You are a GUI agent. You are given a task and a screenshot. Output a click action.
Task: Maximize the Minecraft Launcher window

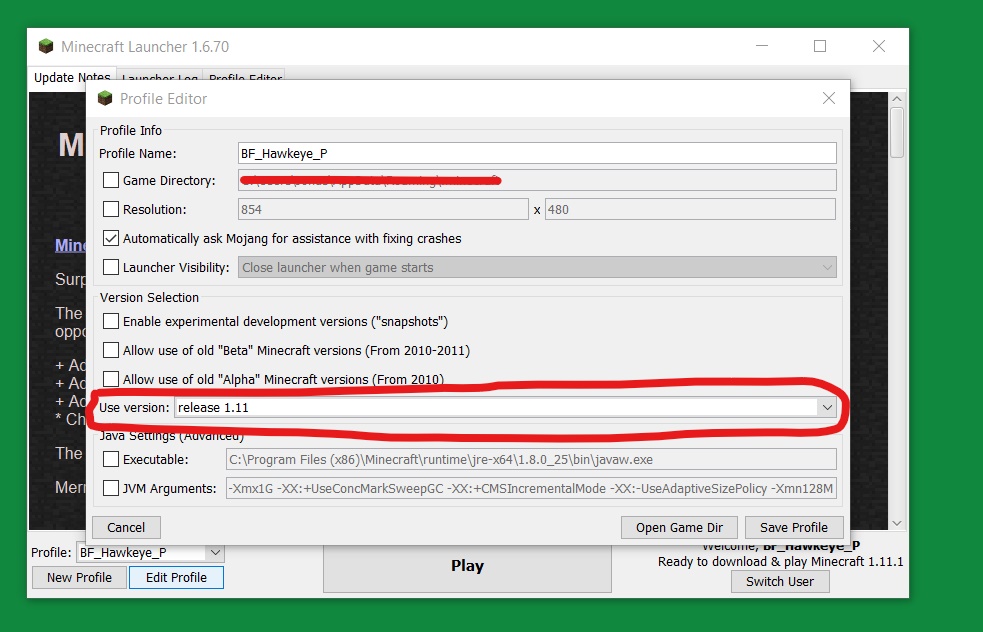pyautogui.click(x=820, y=46)
